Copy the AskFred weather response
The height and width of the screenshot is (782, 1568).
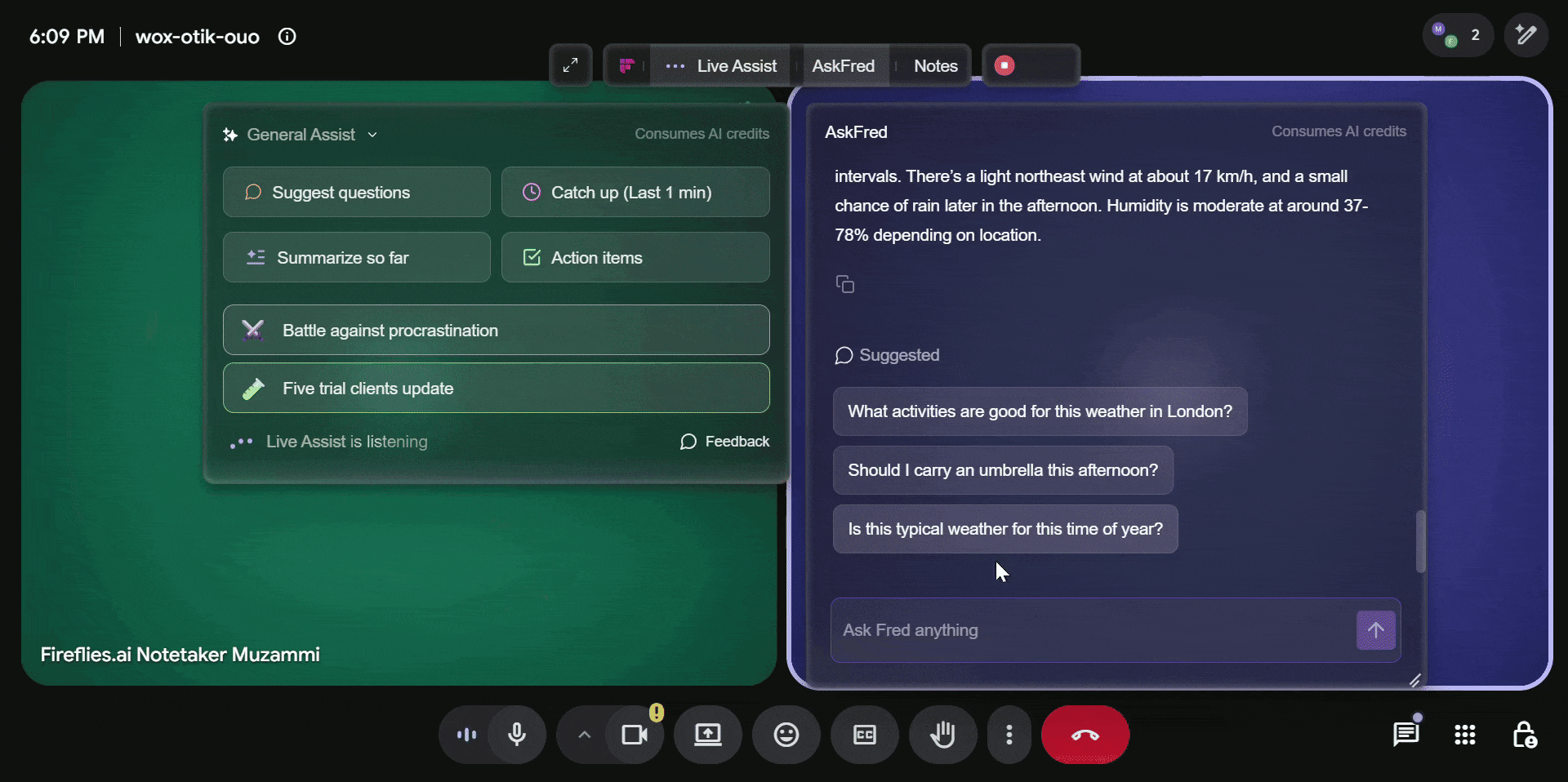tap(845, 284)
